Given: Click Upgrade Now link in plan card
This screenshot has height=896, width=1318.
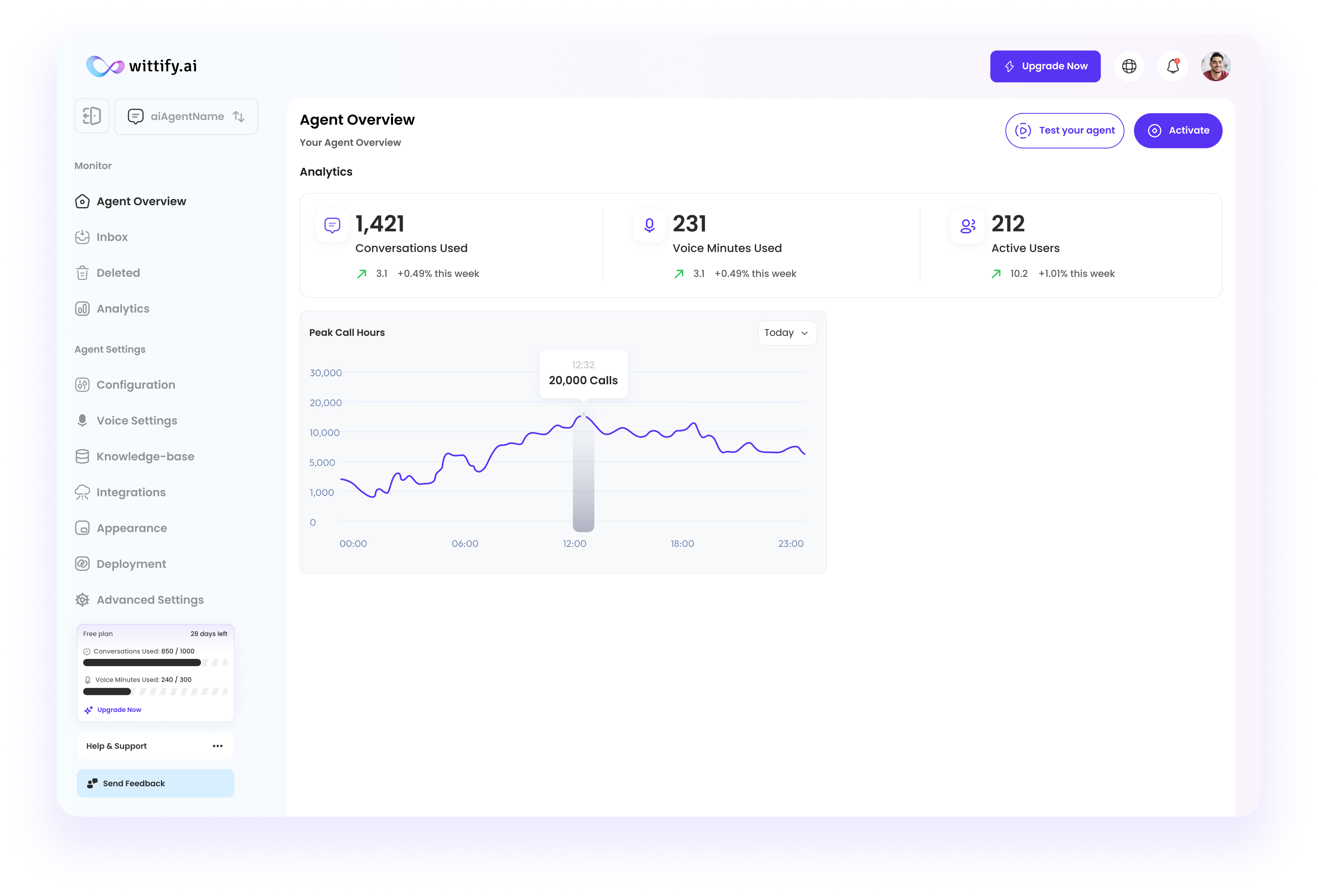Looking at the screenshot, I should click(119, 709).
